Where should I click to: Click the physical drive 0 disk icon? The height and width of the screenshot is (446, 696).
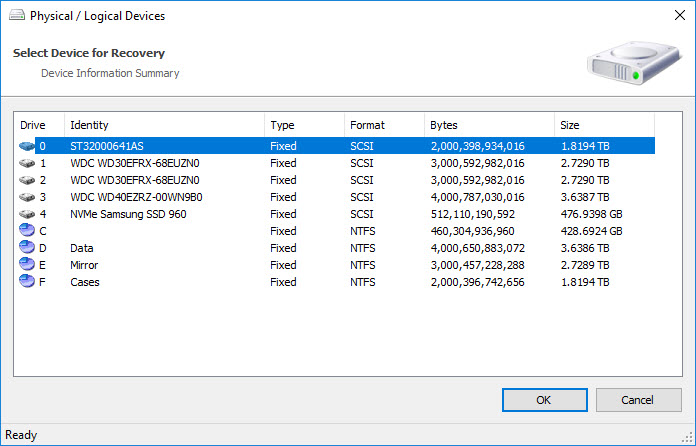tap(27, 146)
